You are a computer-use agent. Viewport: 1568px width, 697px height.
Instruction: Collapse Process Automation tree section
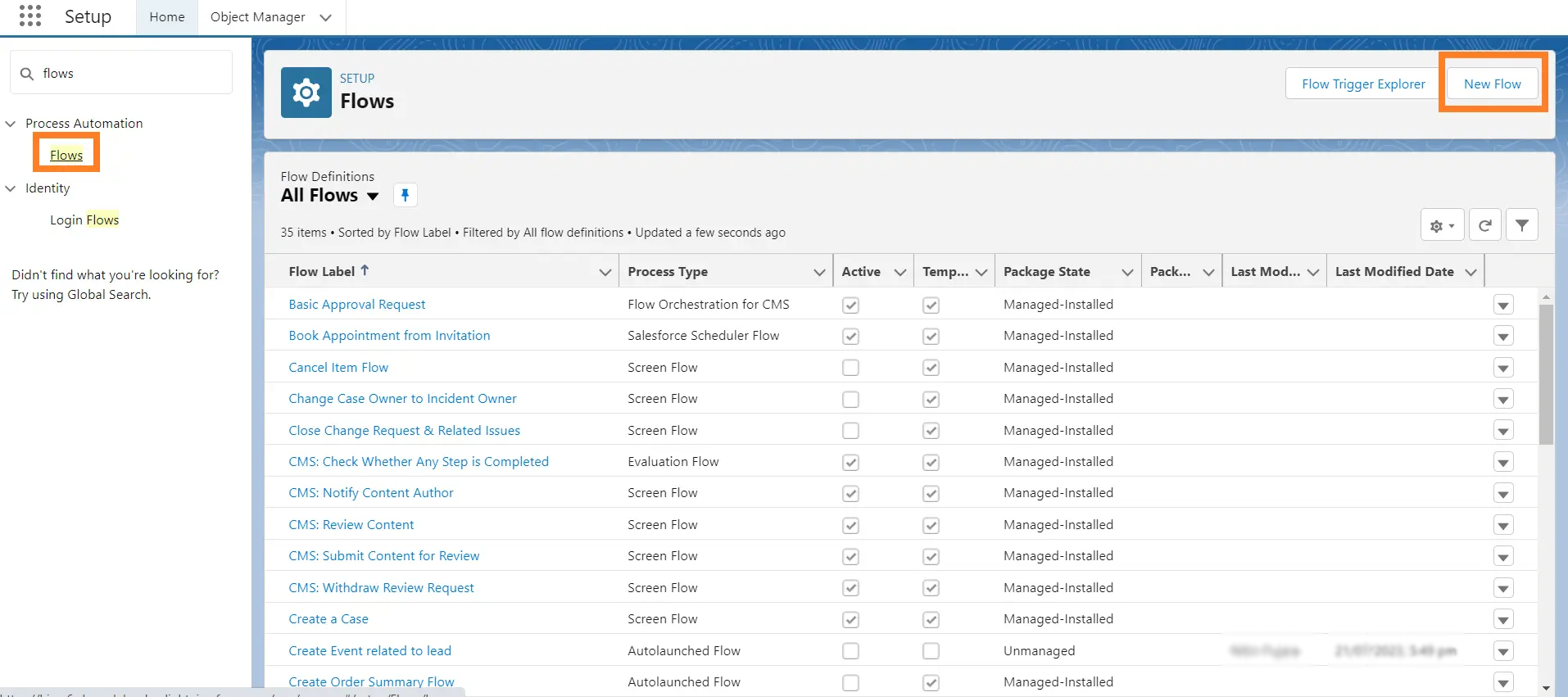(x=11, y=124)
